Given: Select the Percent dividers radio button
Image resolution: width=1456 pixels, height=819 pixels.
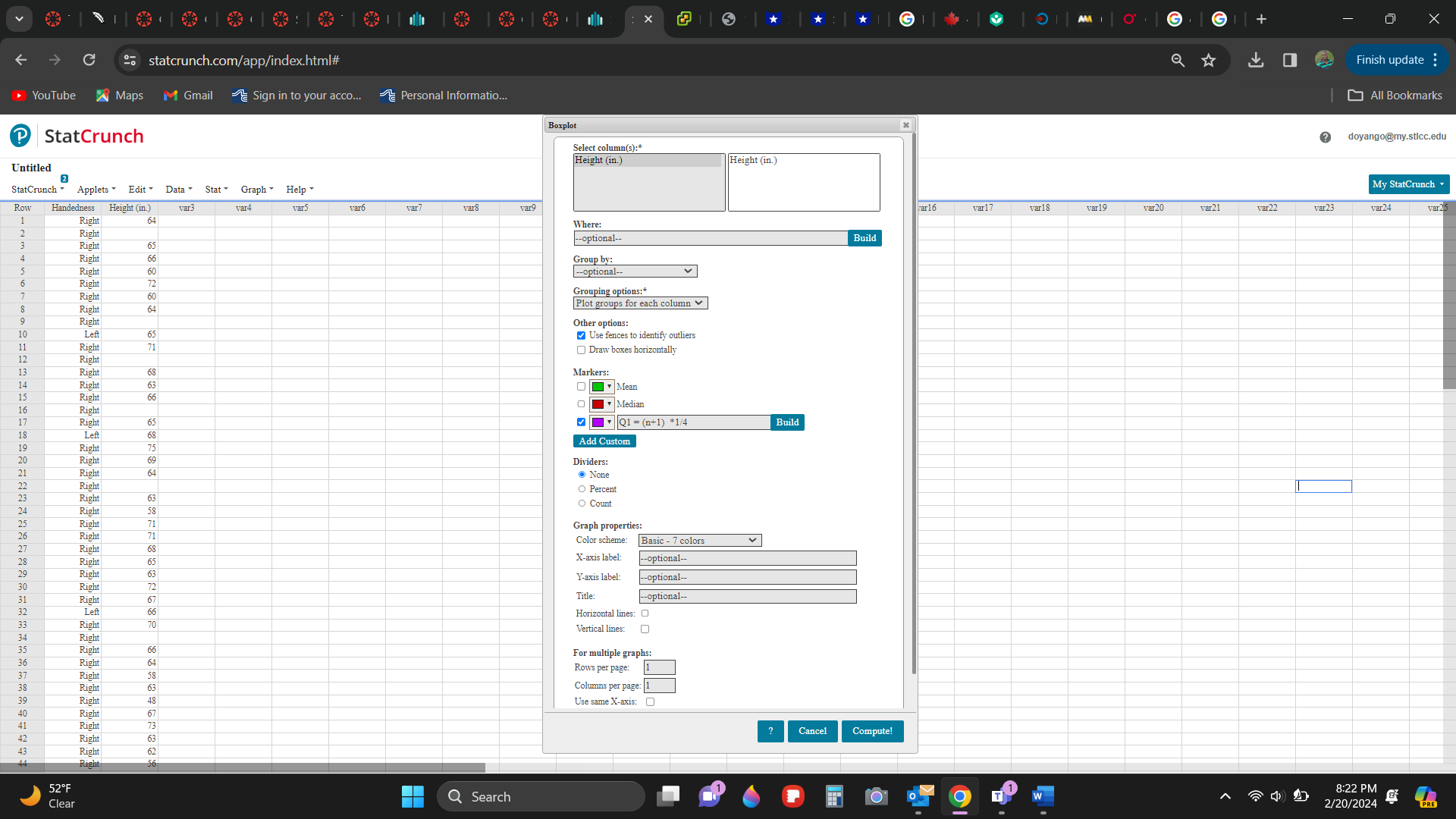Looking at the screenshot, I should (582, 489).
